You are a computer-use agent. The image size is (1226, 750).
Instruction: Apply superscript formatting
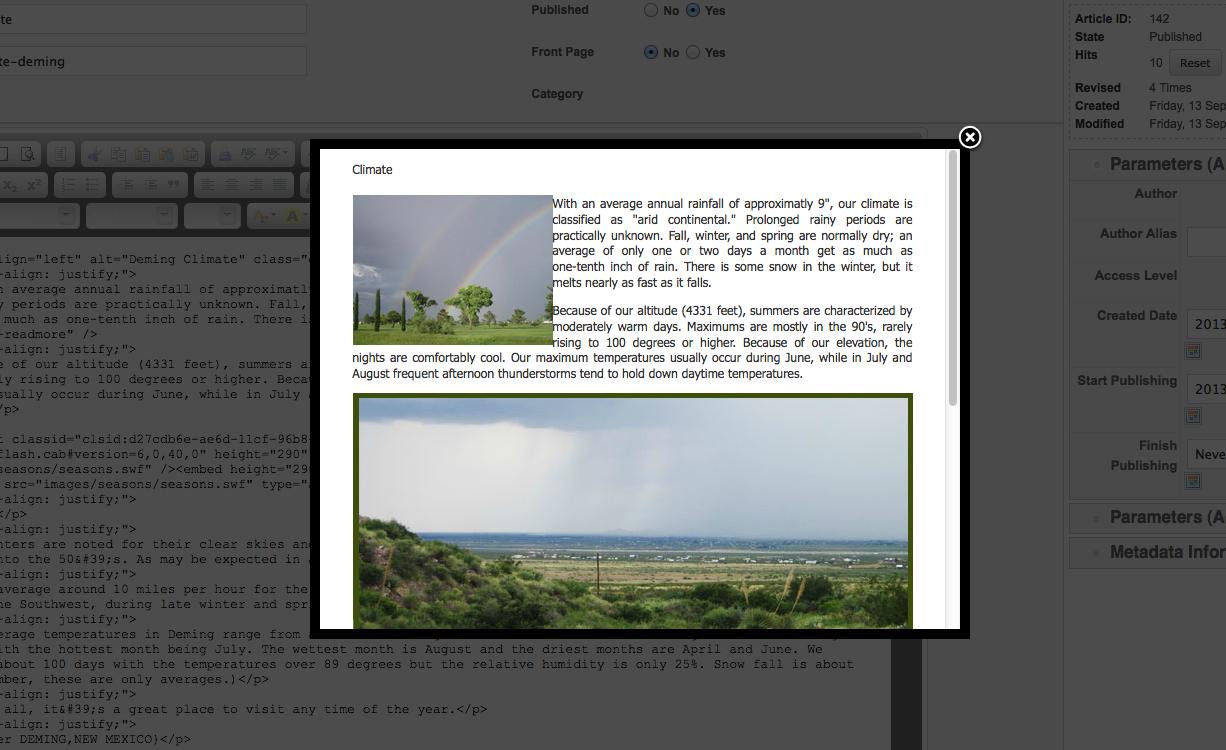(x=34, y=185)
